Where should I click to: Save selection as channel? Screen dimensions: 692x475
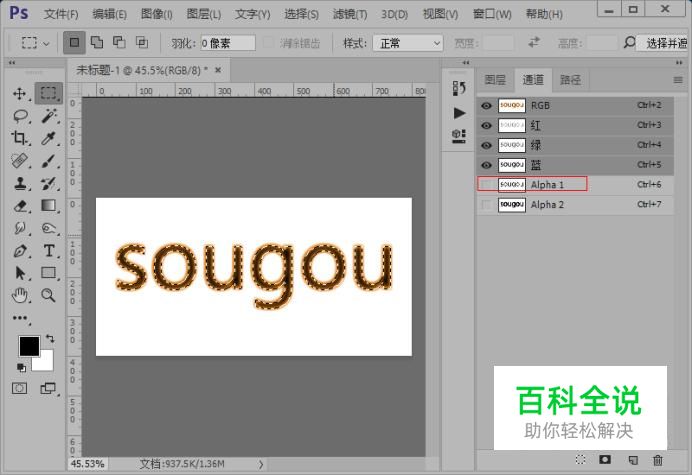pos(605,460)
